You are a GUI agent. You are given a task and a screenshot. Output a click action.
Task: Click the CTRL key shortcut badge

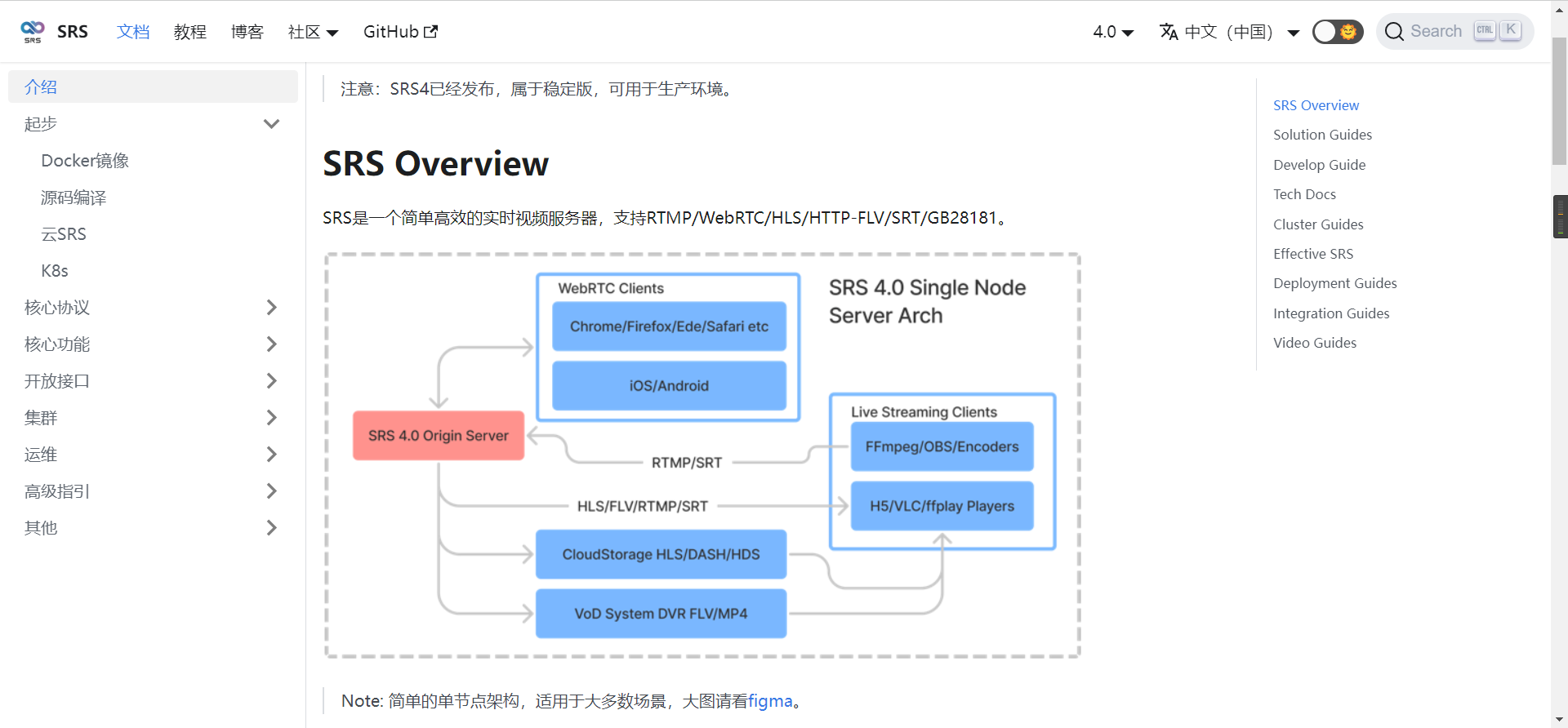coord(1485,31)
